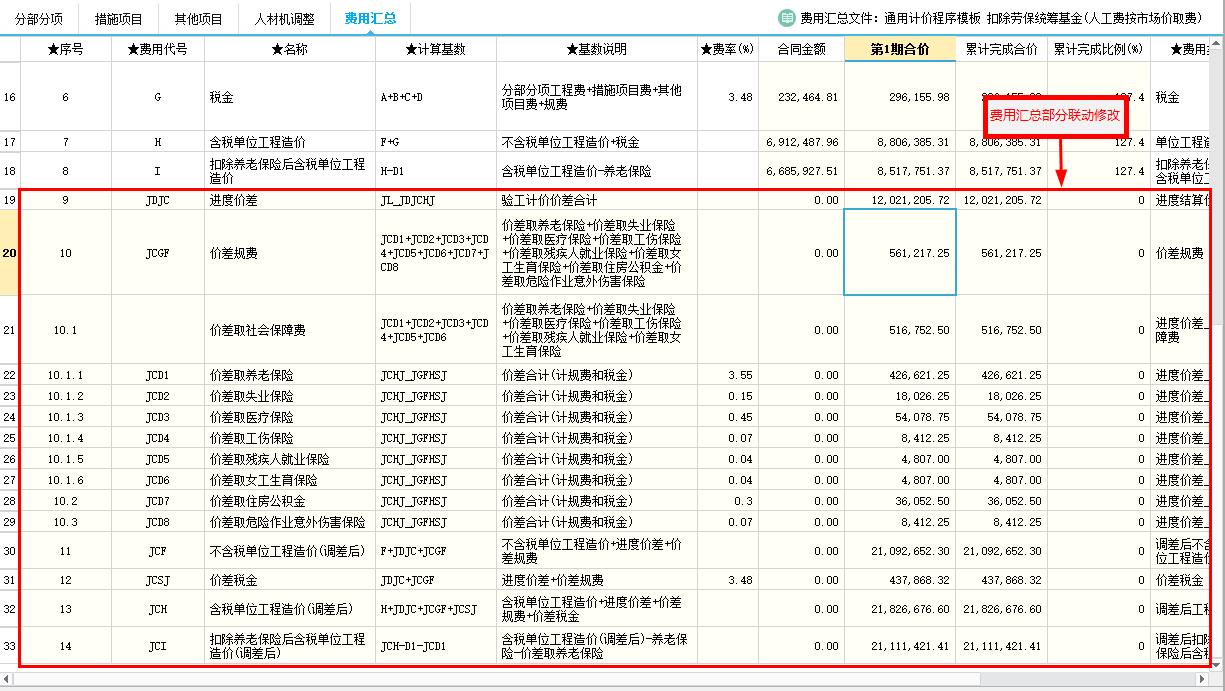The width and height of the screenshot is (1225, 691).
Task: Click the 561,217.25 cell in 第1期合价
Action: click(x=899, y=253)
